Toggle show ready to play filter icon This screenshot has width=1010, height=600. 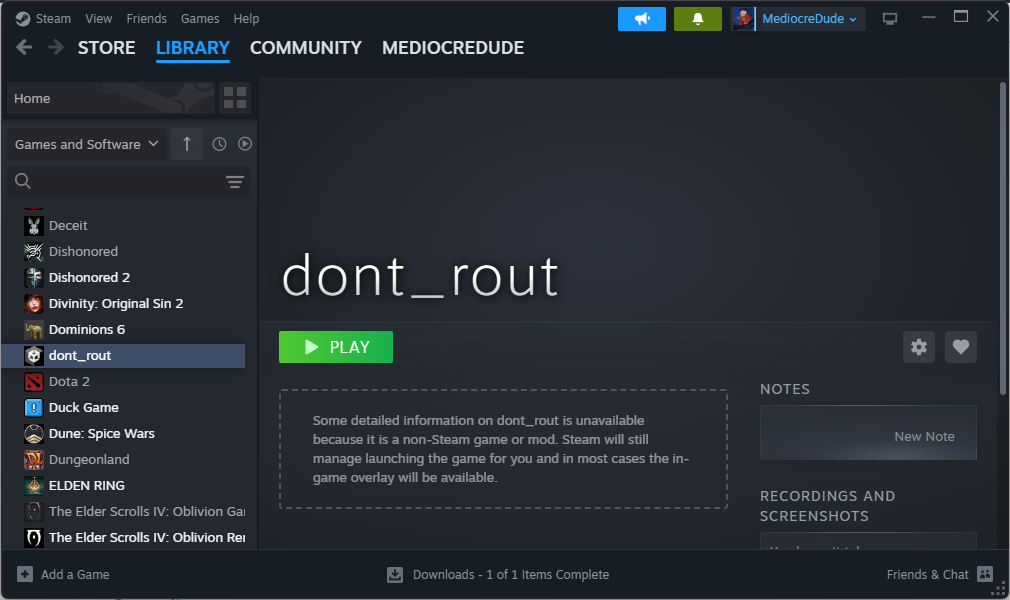(244, 144)
